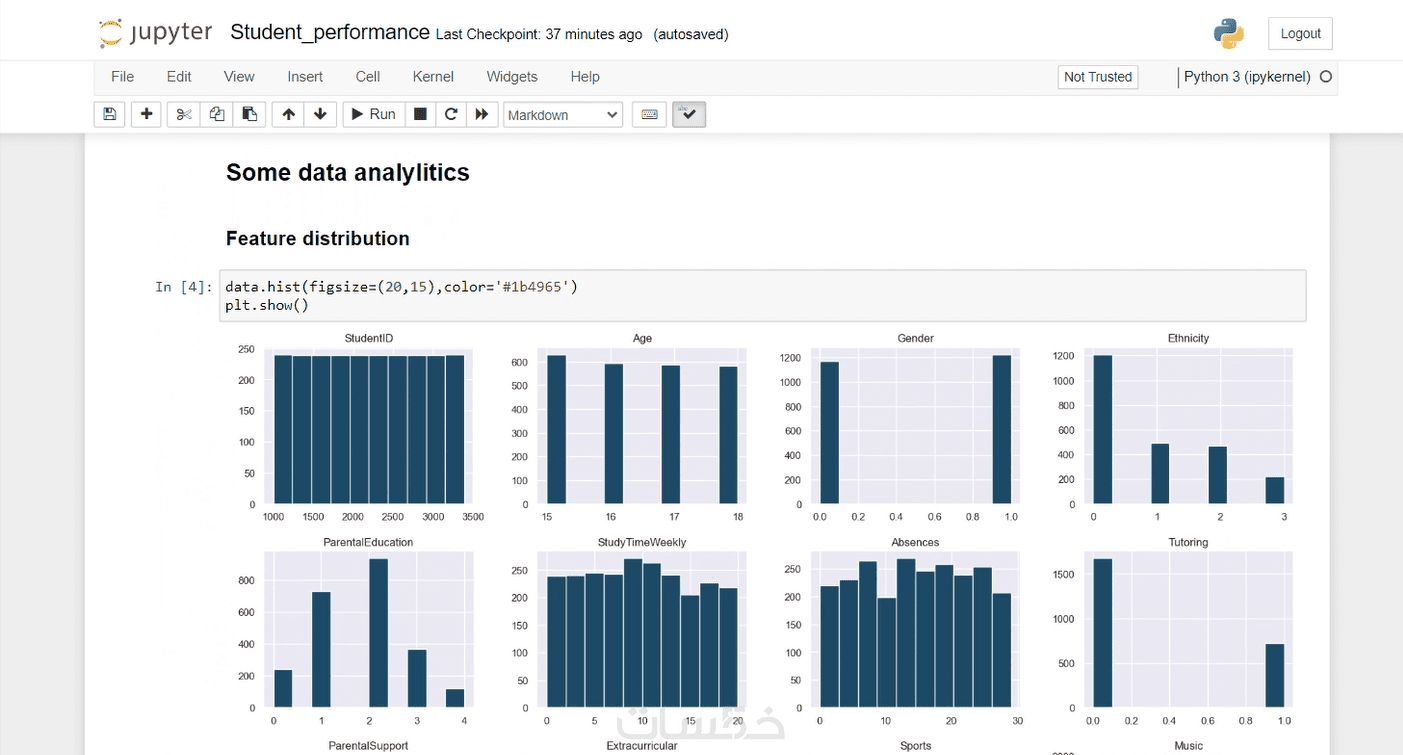The image size is (1403, 755).
Task: Insert a cell below with plus icon
Action: pos(146,115)
